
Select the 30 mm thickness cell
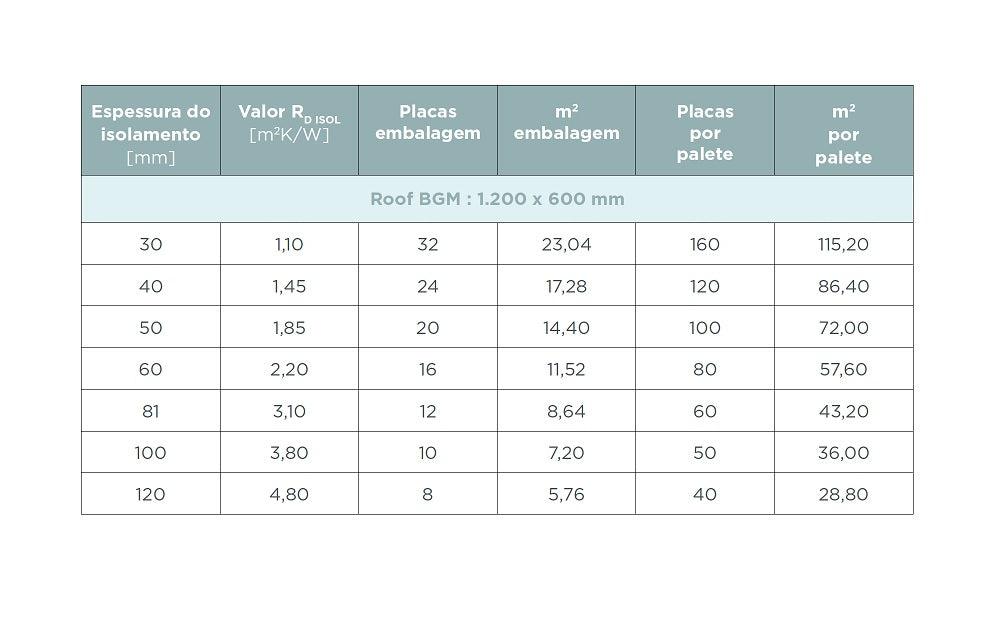click(151, 244)
